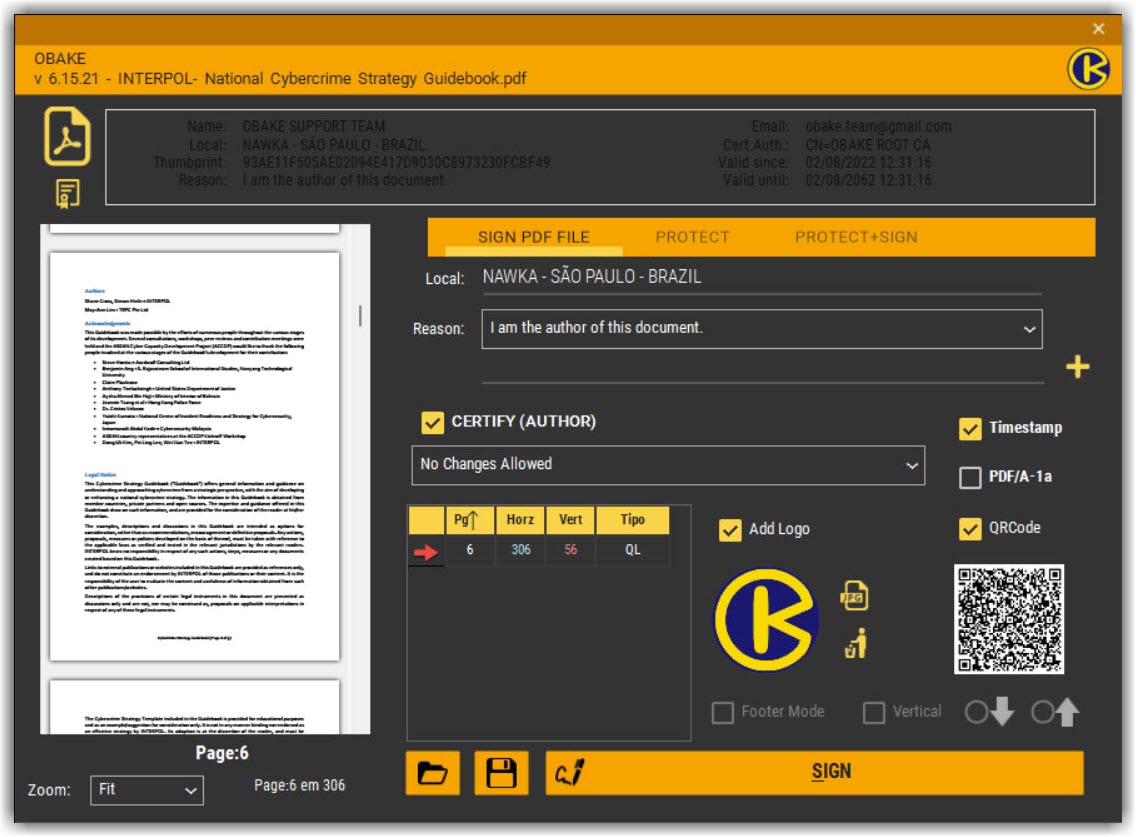The height and width of the screenshot is (837, 1136).
Task: Click 'CN=OBAKE ROOT CA' text
Action: (867, 145)
